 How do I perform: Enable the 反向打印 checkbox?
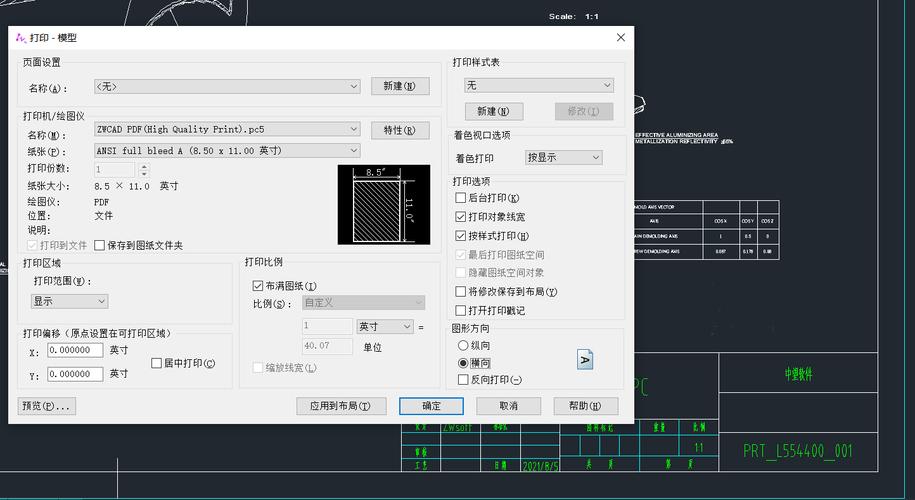[x=461, y=380]
